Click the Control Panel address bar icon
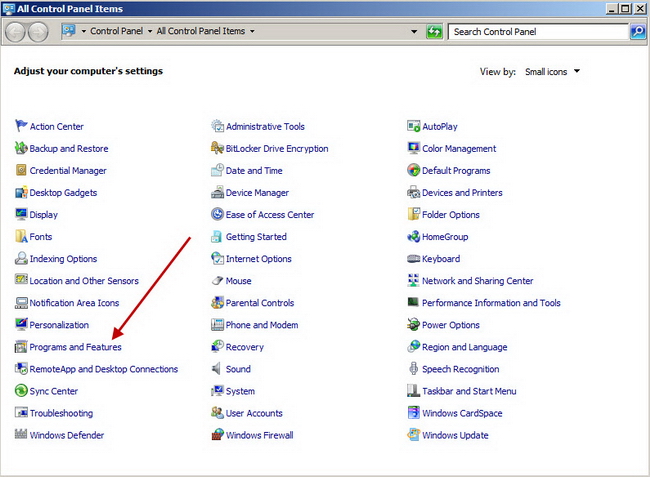The height and width of the screenshot is (477, 650). pyautogui.click(x=69, y=31)
